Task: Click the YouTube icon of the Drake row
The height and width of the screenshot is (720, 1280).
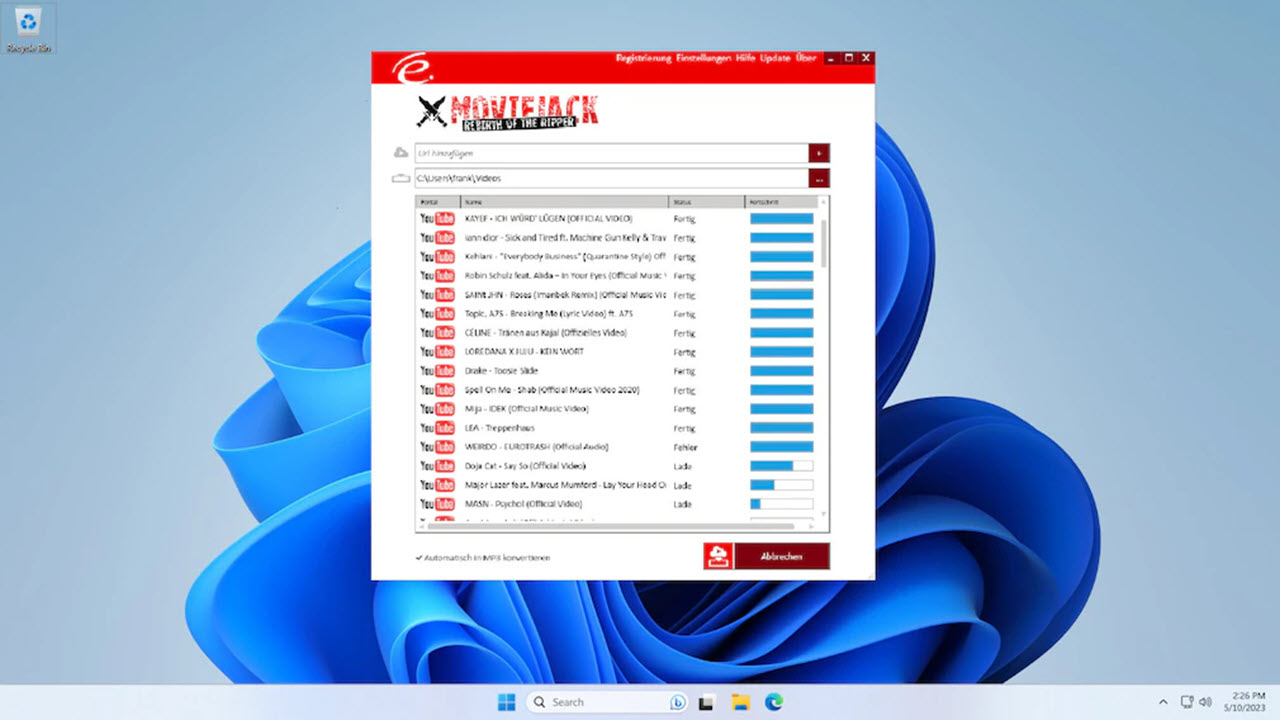Action: click(437, 371)
